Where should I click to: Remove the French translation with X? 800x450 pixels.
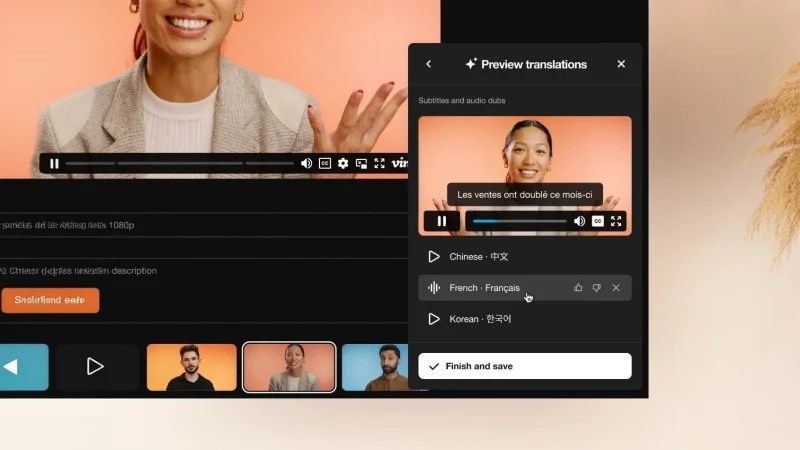[616, 288]
